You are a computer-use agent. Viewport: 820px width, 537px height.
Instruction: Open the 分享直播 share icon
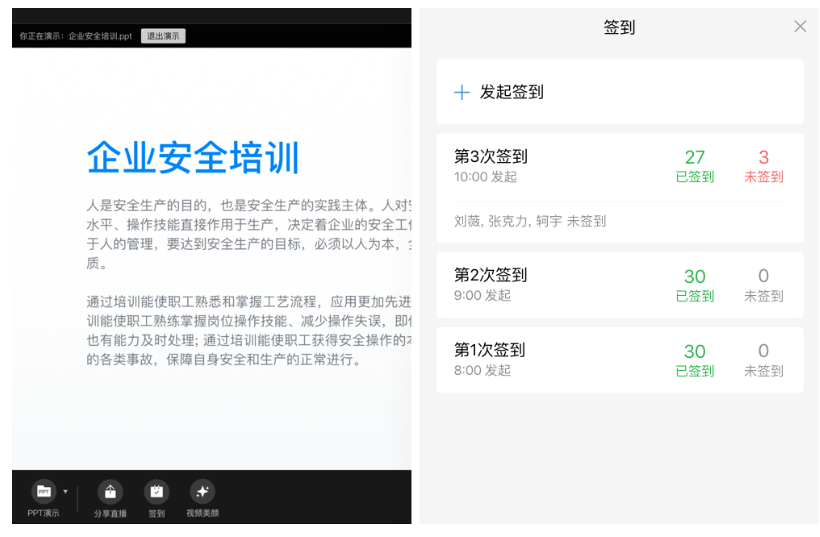click(110, 492)
